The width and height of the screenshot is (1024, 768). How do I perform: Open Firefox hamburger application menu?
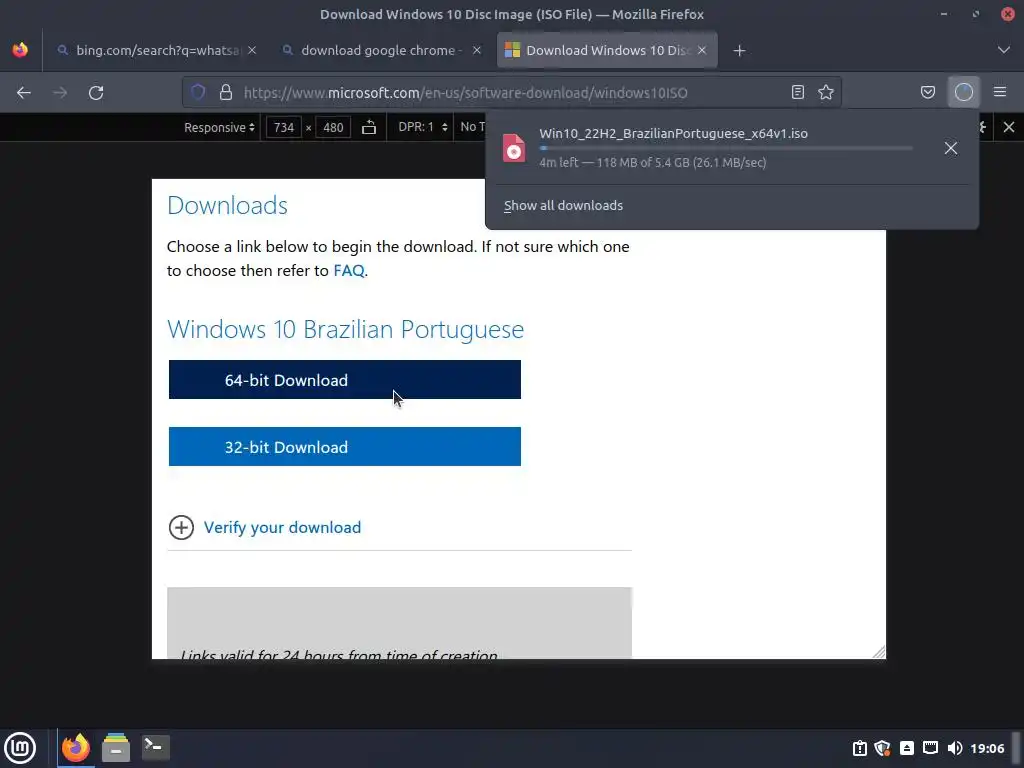point(1000,92)
